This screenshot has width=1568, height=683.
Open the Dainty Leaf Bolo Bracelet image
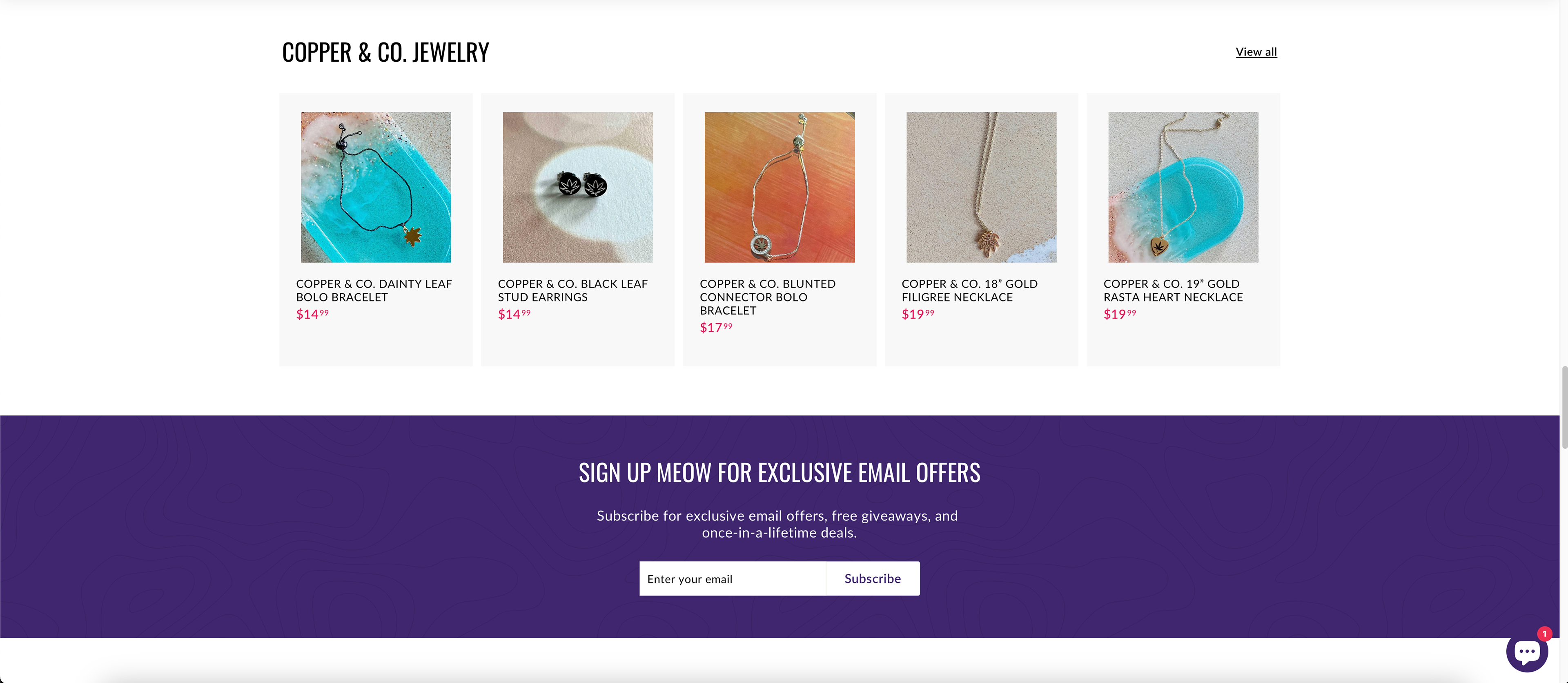tap(376, 187)
